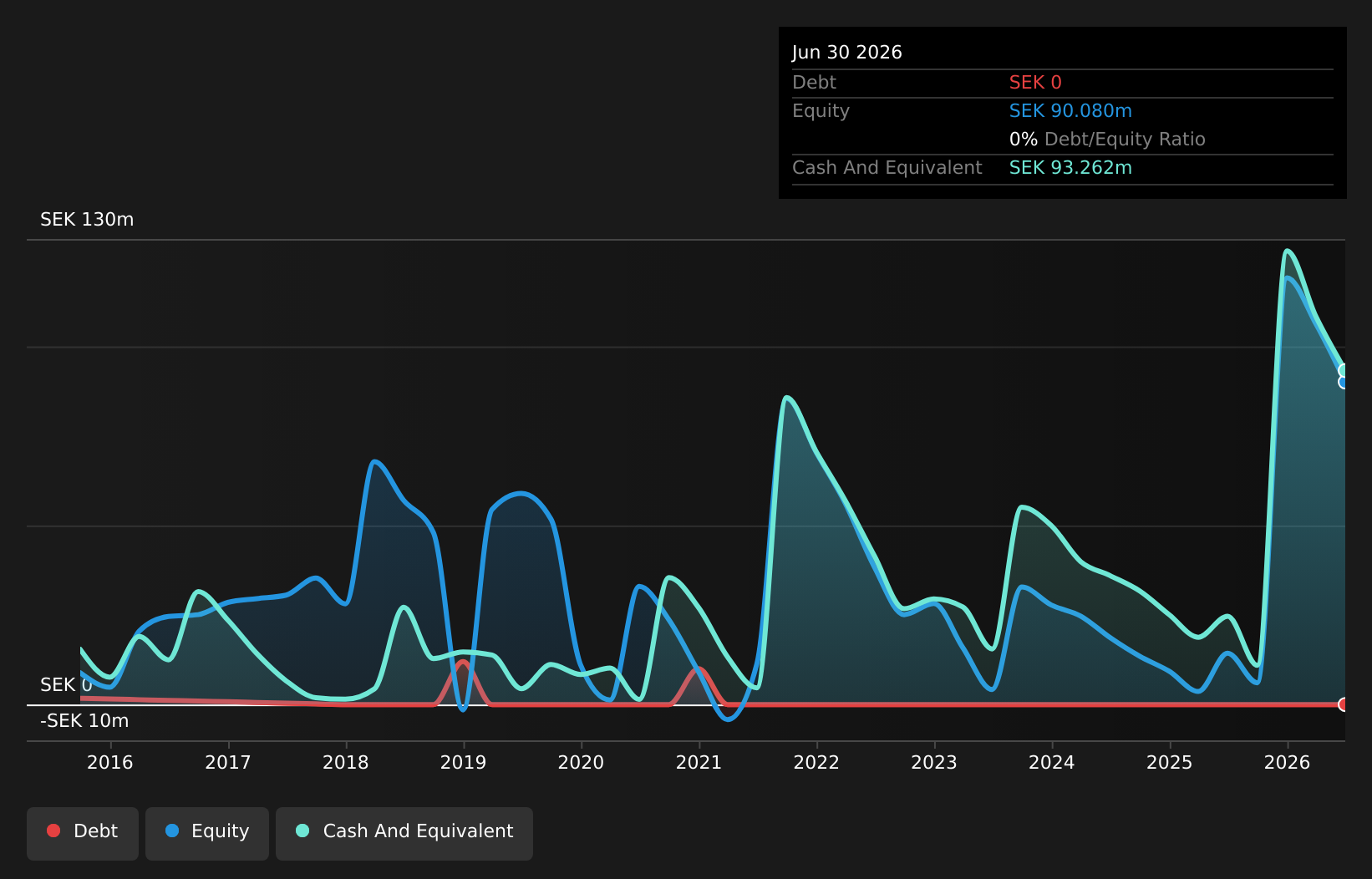Image resolution: width=1372 pixels, height=879 pixels.
Task: Click the 0% Debt/Equity Ratio text
Action: 1107,140
